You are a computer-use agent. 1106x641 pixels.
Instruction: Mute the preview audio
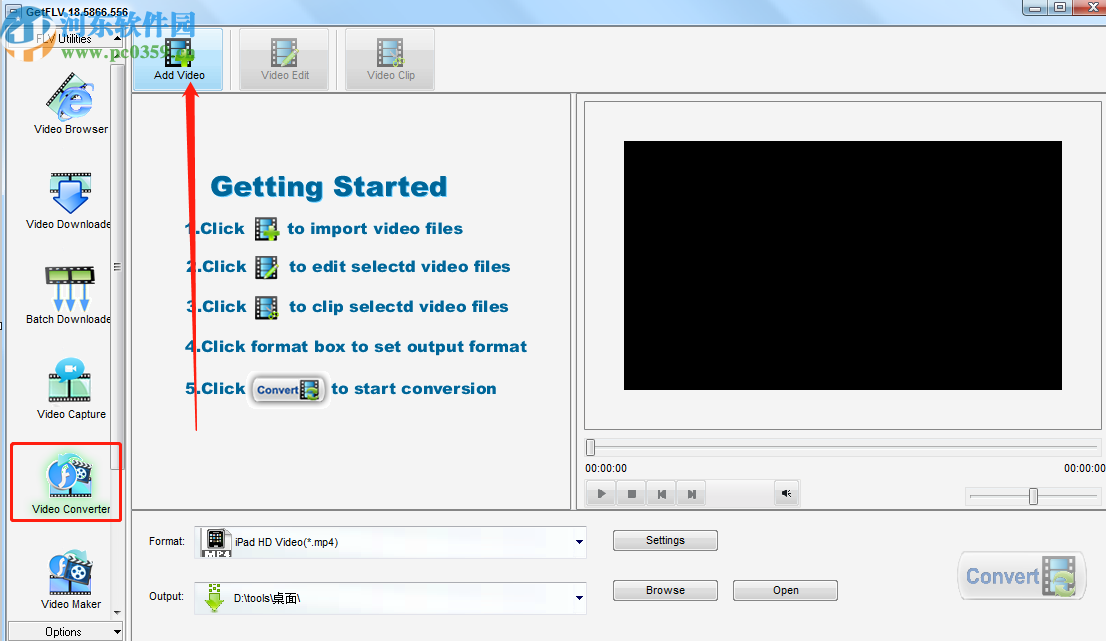(786, 494)
